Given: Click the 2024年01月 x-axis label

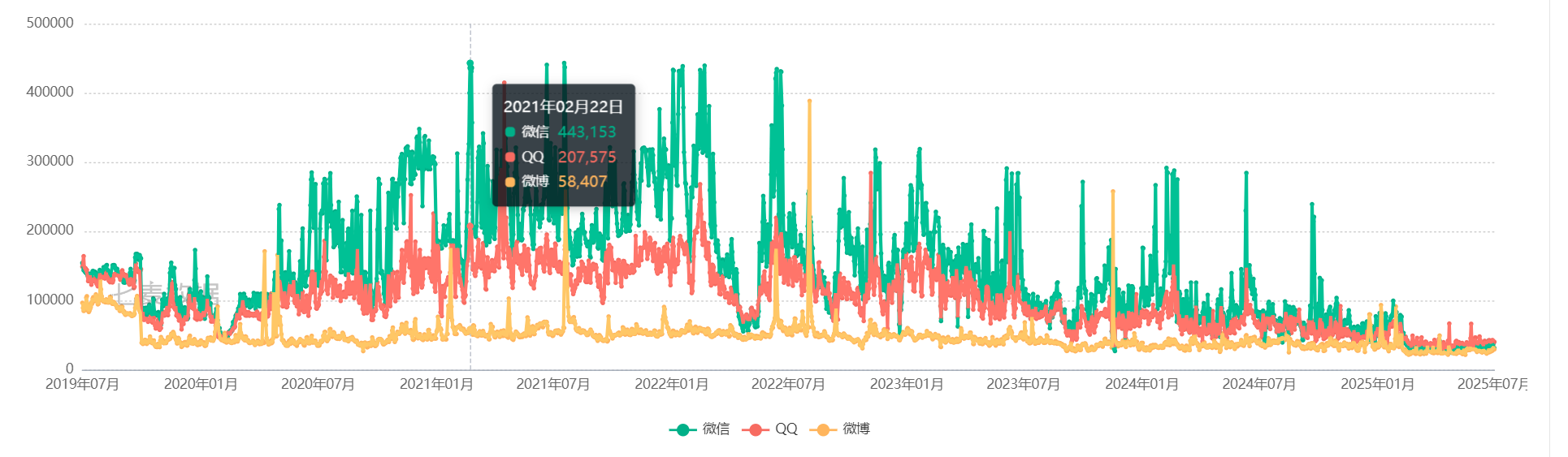Looking at the screenshot, I should 1141,384.
